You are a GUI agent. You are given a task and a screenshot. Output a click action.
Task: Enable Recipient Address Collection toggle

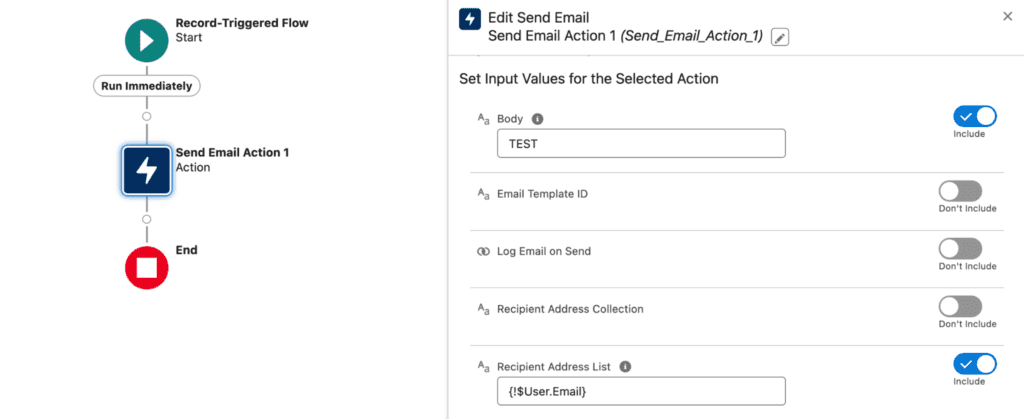click(x=960, y=306)
